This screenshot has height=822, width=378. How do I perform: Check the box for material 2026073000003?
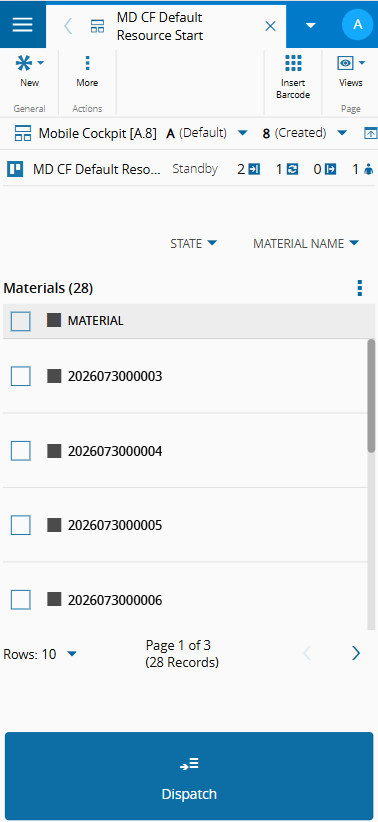click(21, 376)
